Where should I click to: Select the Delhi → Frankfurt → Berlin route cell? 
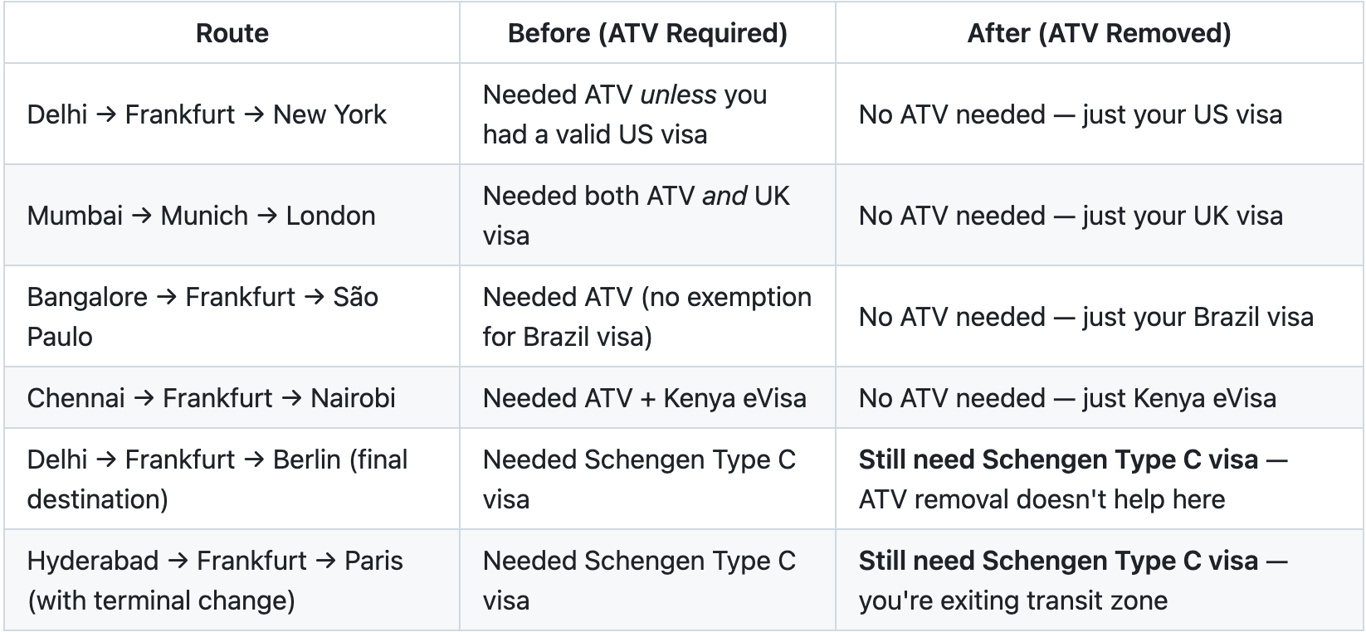pos(217,479)
